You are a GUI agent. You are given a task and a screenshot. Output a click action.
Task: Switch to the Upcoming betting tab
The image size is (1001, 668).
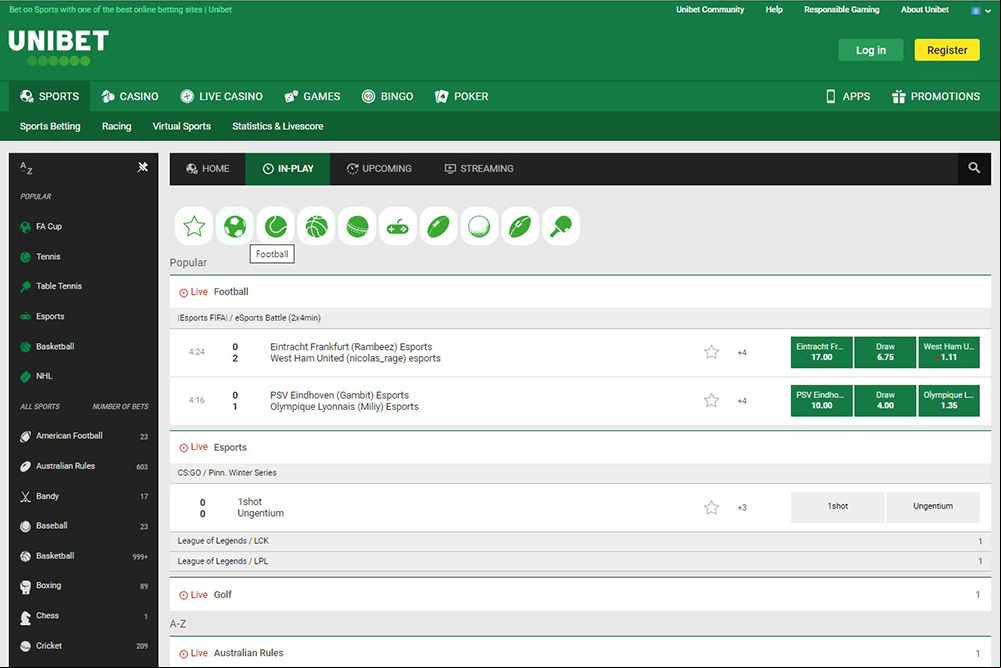coord(379,169)
